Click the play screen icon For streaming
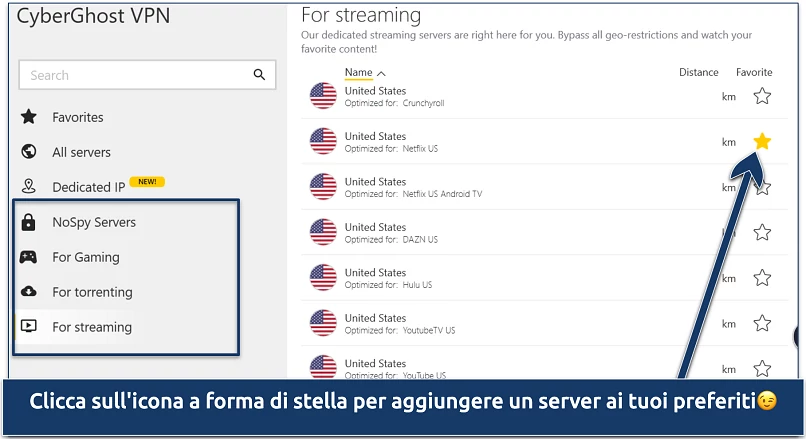Viewport: 806px width, 439px height. (28, 326)
